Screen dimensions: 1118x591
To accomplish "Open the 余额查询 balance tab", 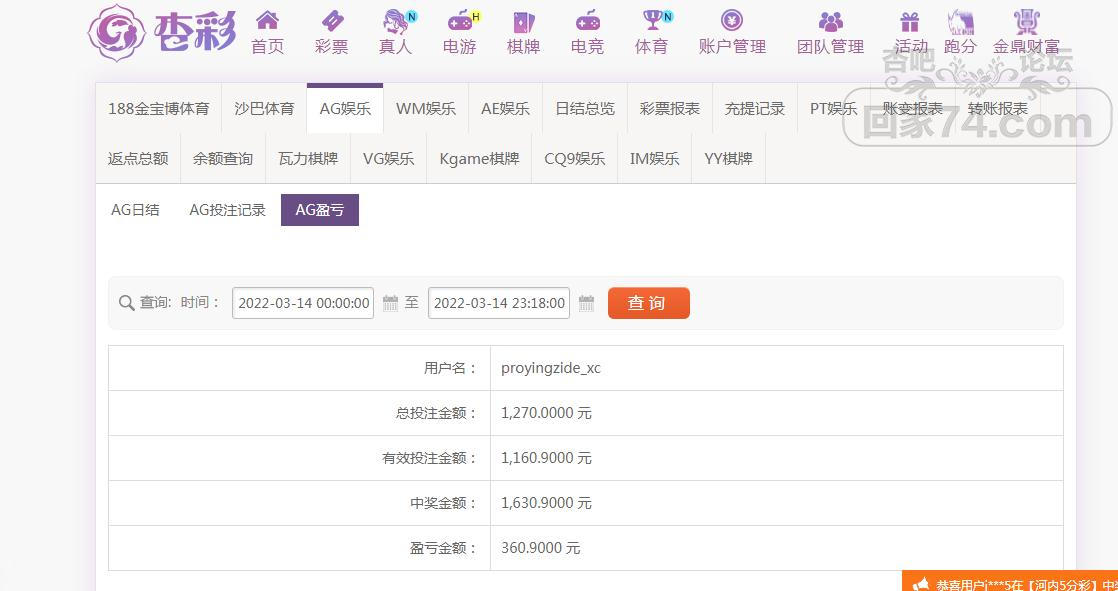I will 223,159.
